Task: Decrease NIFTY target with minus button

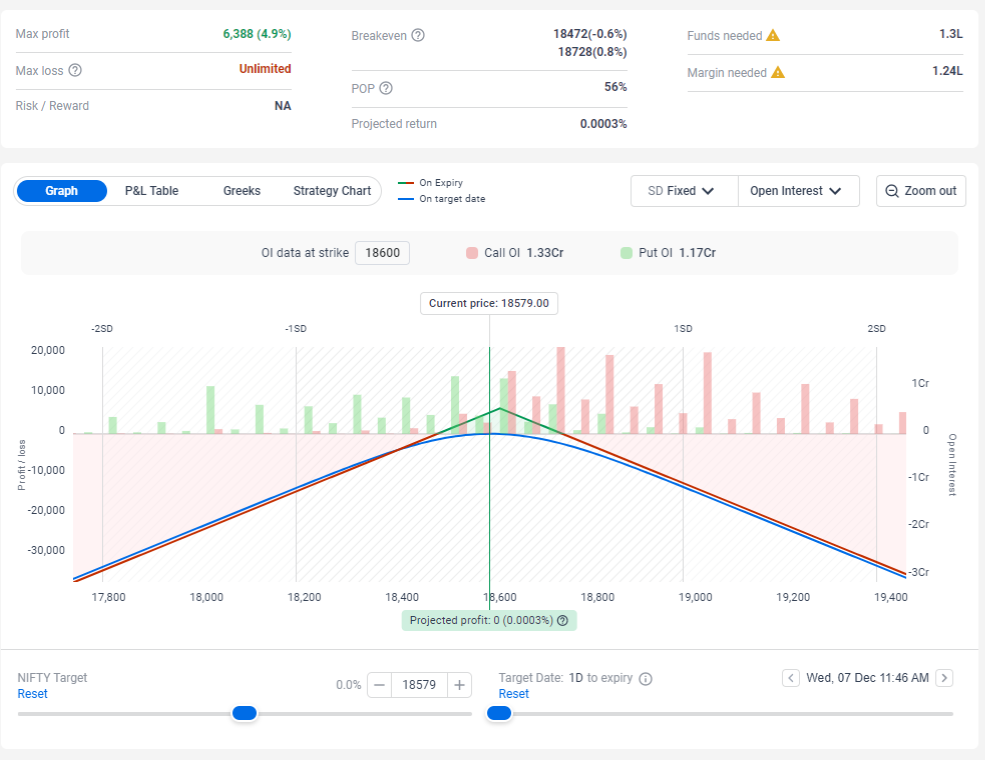Action: pos(379,685)
